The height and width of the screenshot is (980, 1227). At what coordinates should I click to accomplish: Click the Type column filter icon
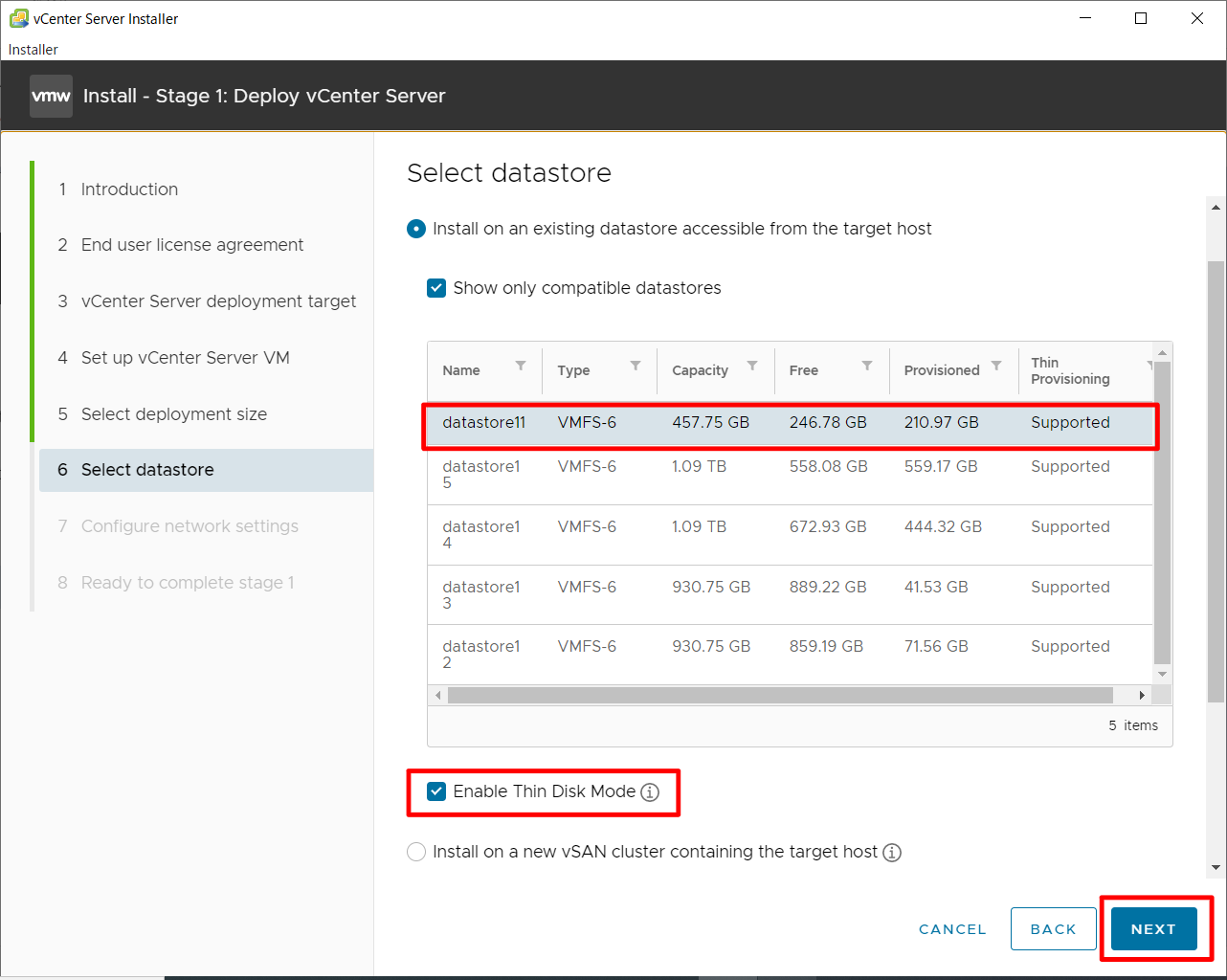636,366
